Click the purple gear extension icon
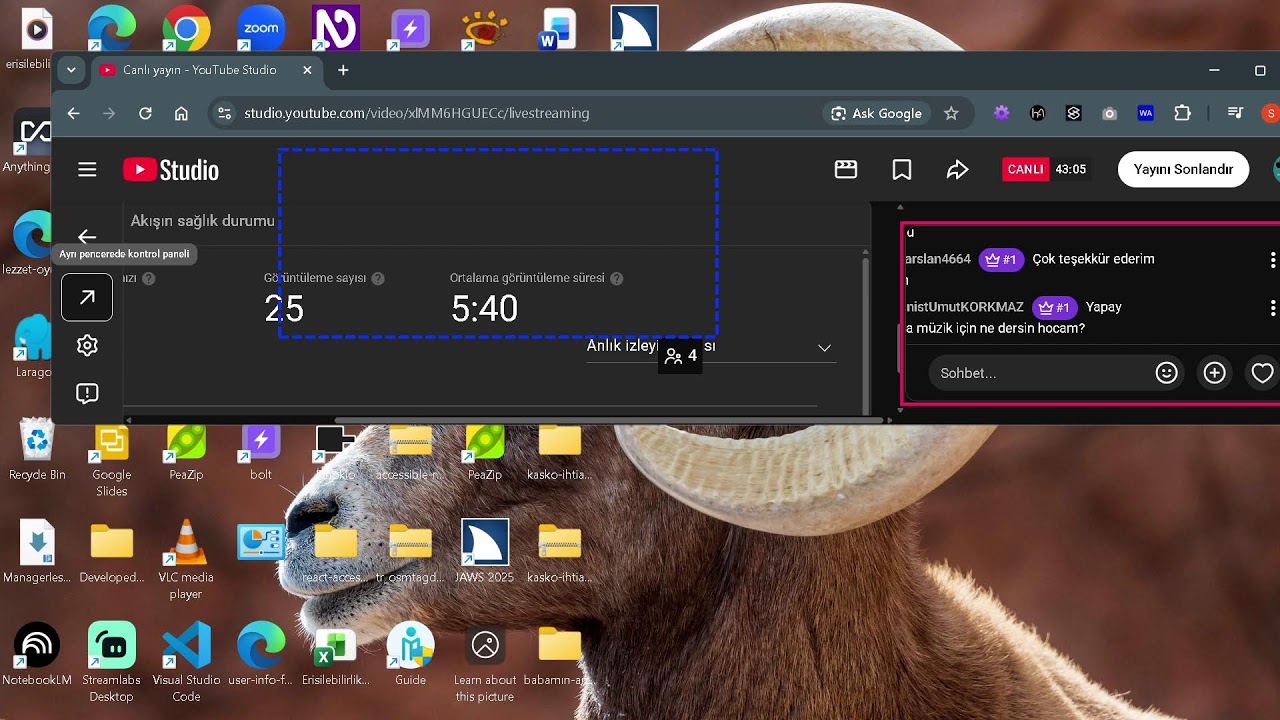1280x720 pixels. [x=1001, y=113]
